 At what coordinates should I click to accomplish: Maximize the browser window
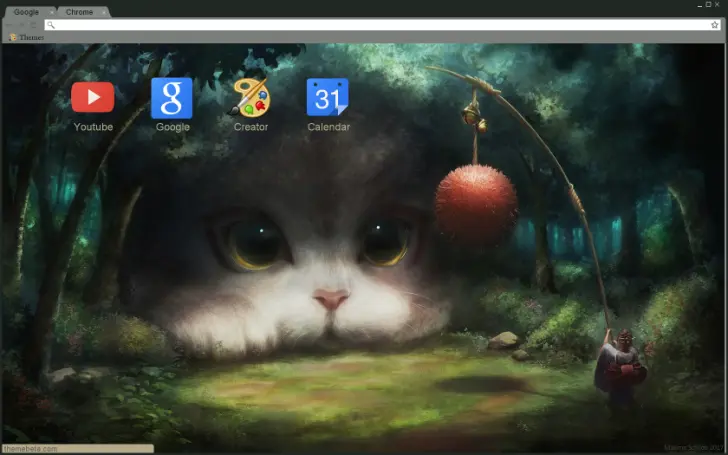click(707, 5)
